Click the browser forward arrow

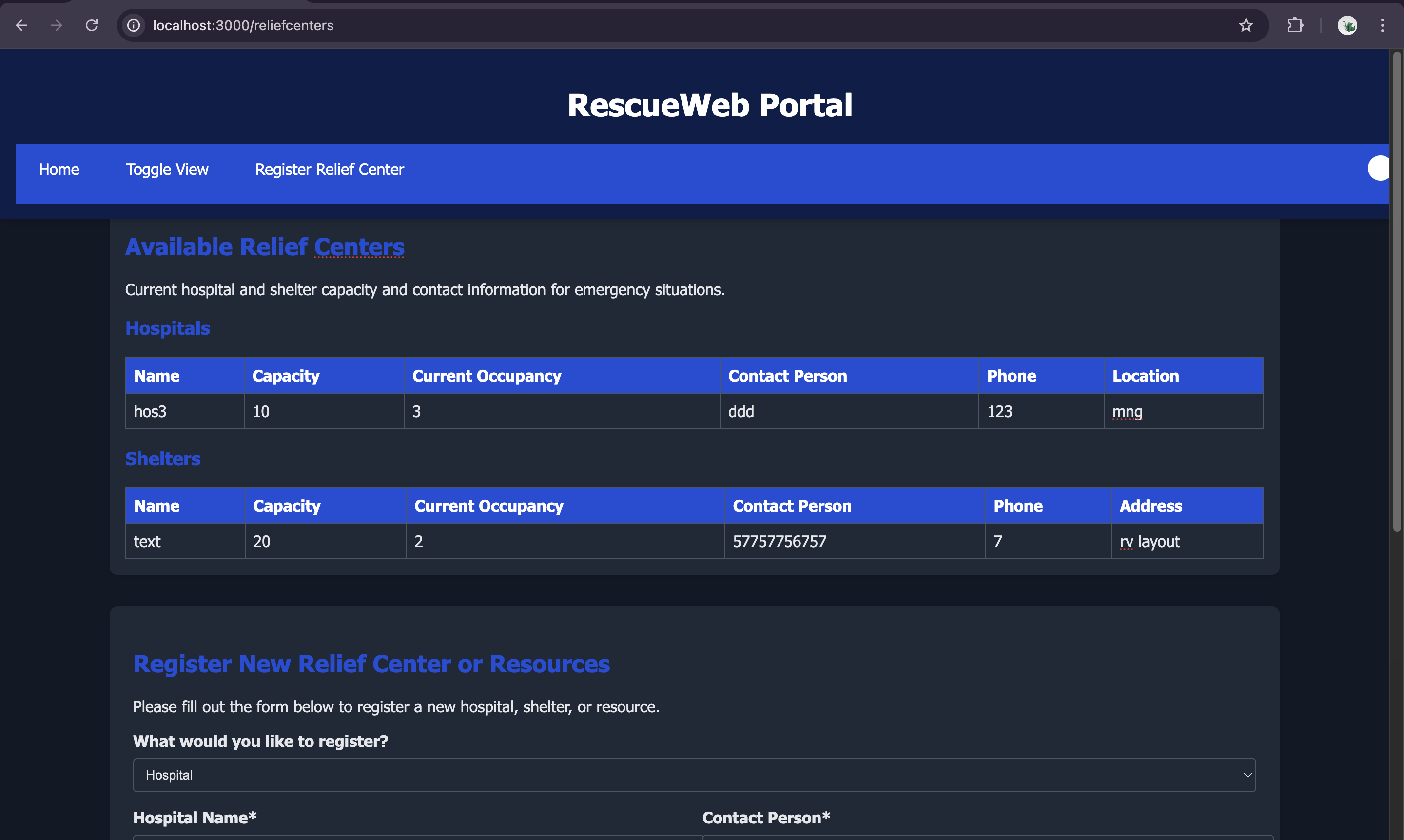click(x=56, y=25)
